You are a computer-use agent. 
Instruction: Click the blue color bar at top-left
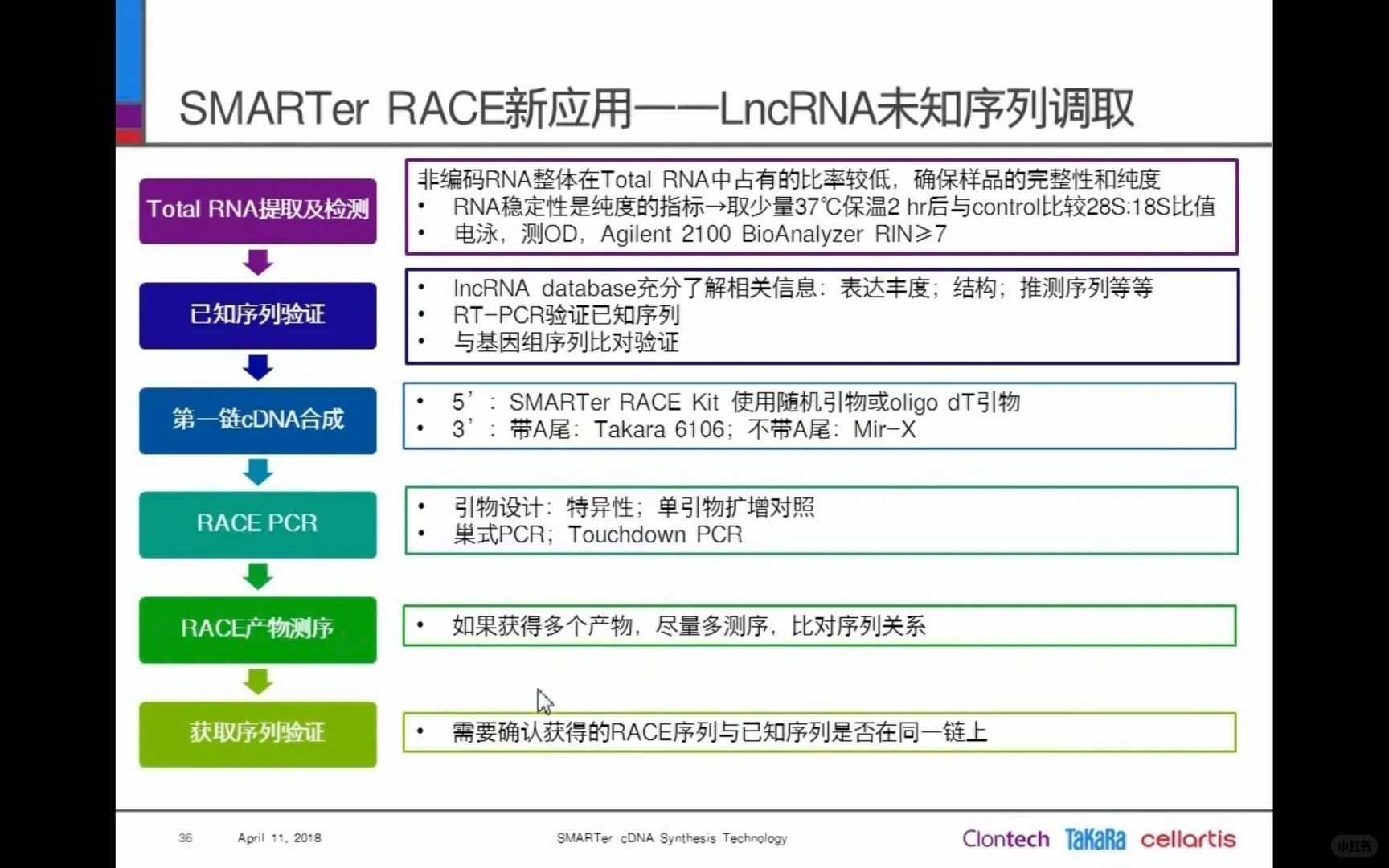[129, 50]
